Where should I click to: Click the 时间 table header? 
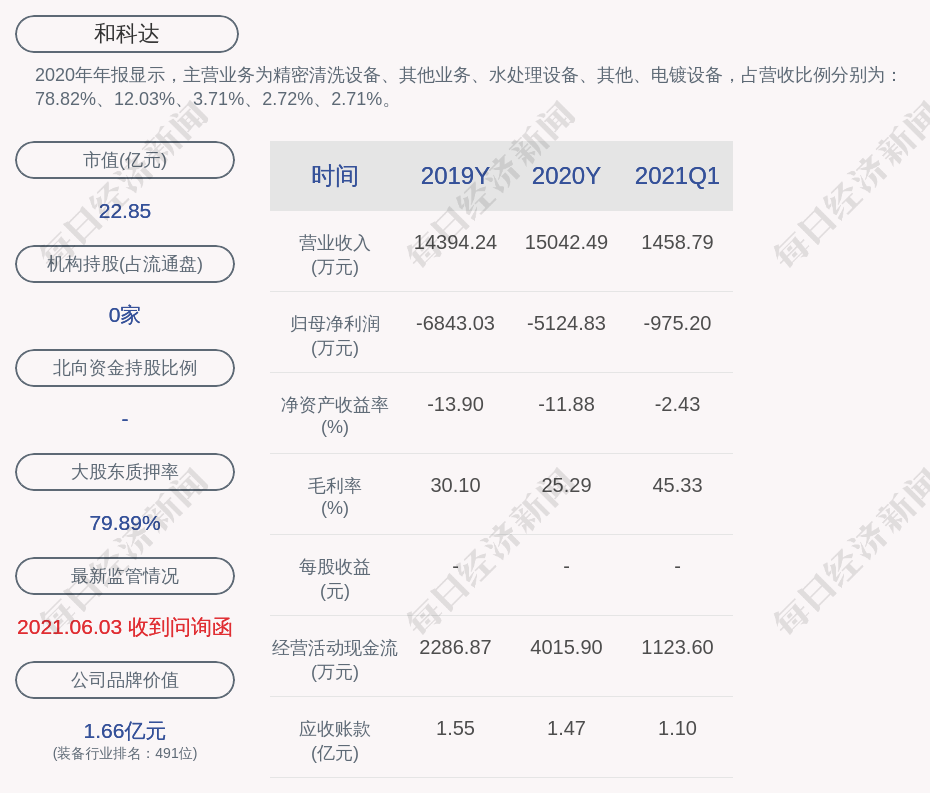[335, 176]
